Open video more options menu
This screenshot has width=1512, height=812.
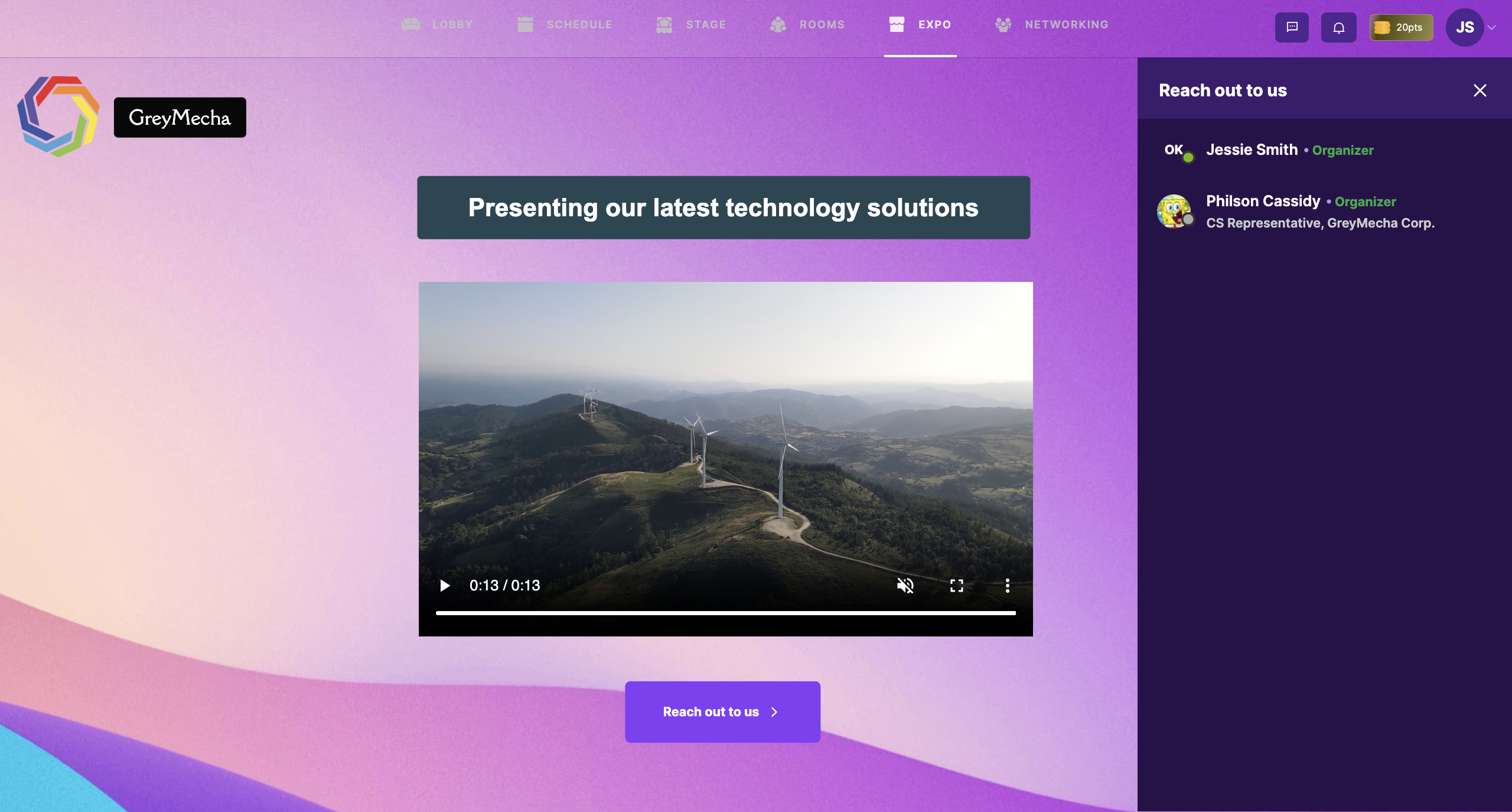1007,585
